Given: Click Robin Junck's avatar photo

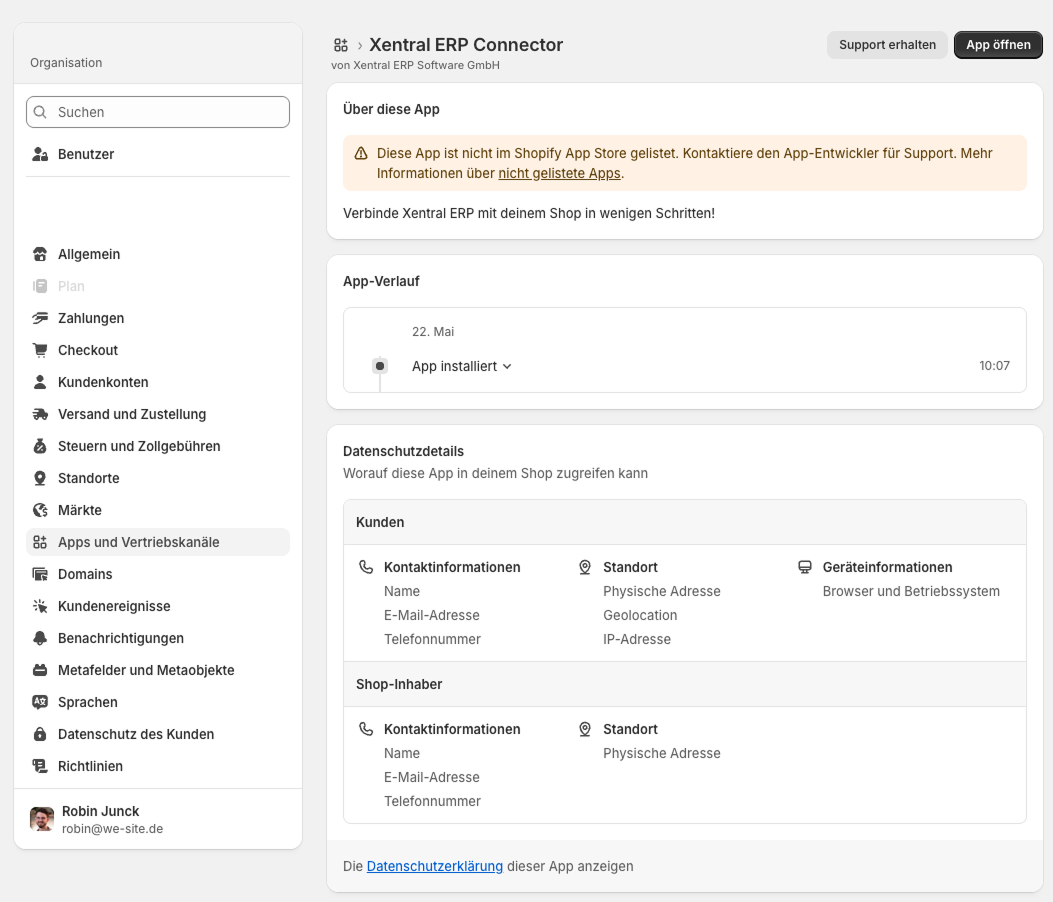Looking at the screenshot, I should (x=42, y=819).
